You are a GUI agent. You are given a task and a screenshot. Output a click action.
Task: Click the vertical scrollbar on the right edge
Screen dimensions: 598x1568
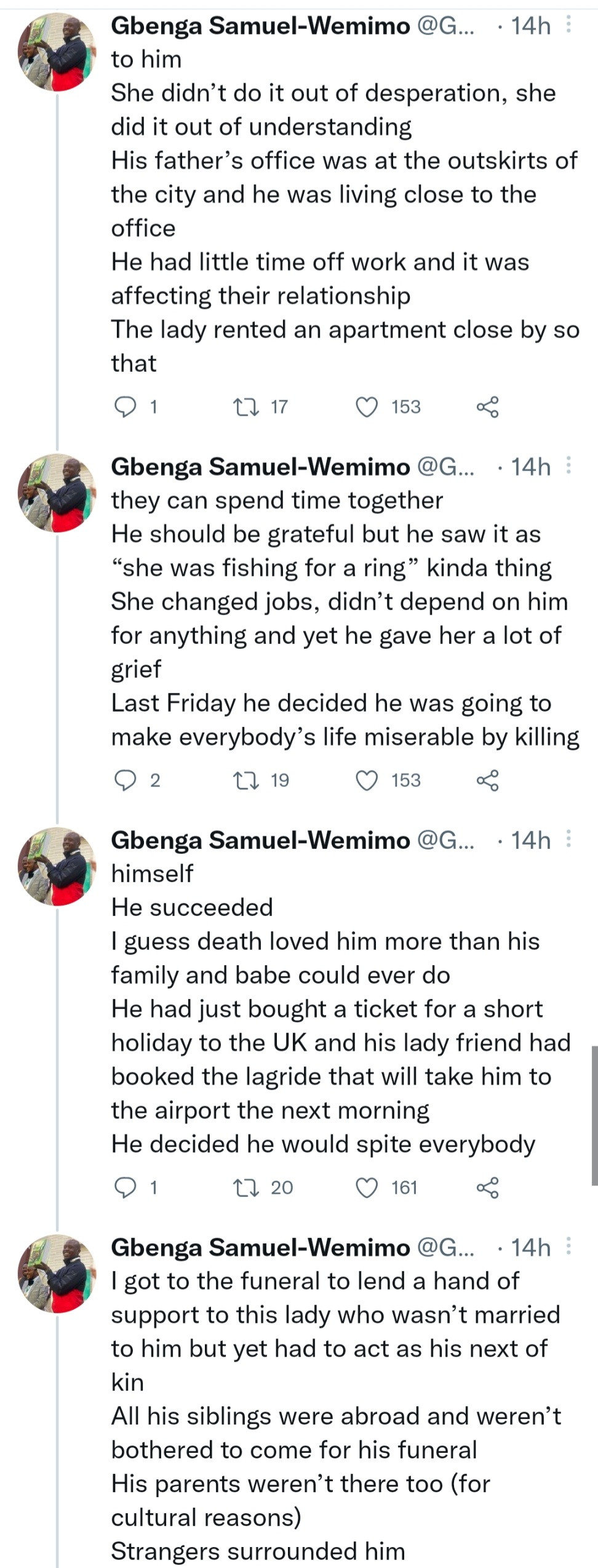pos(594,1115)
